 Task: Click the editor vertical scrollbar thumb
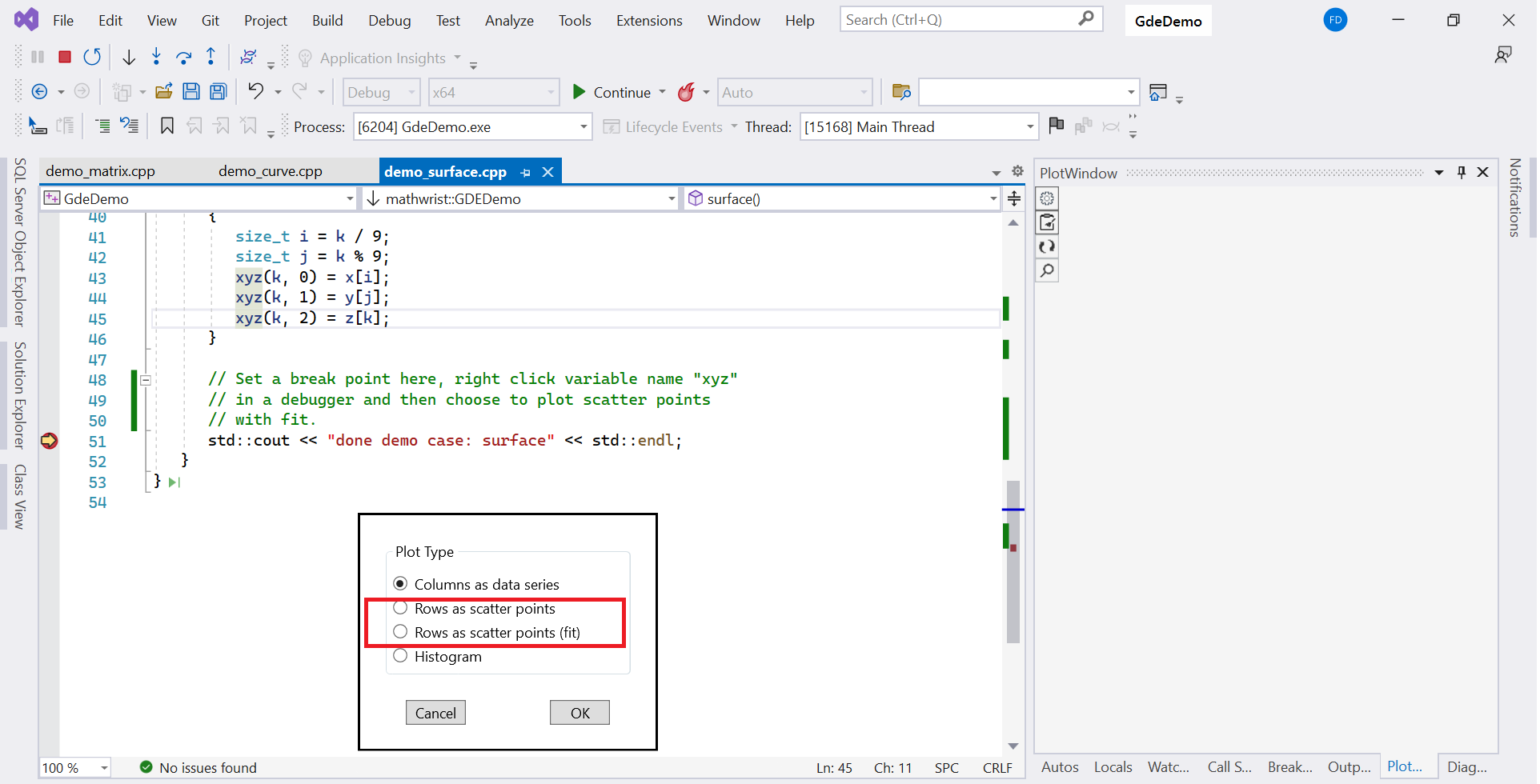tap(1013, 562)
